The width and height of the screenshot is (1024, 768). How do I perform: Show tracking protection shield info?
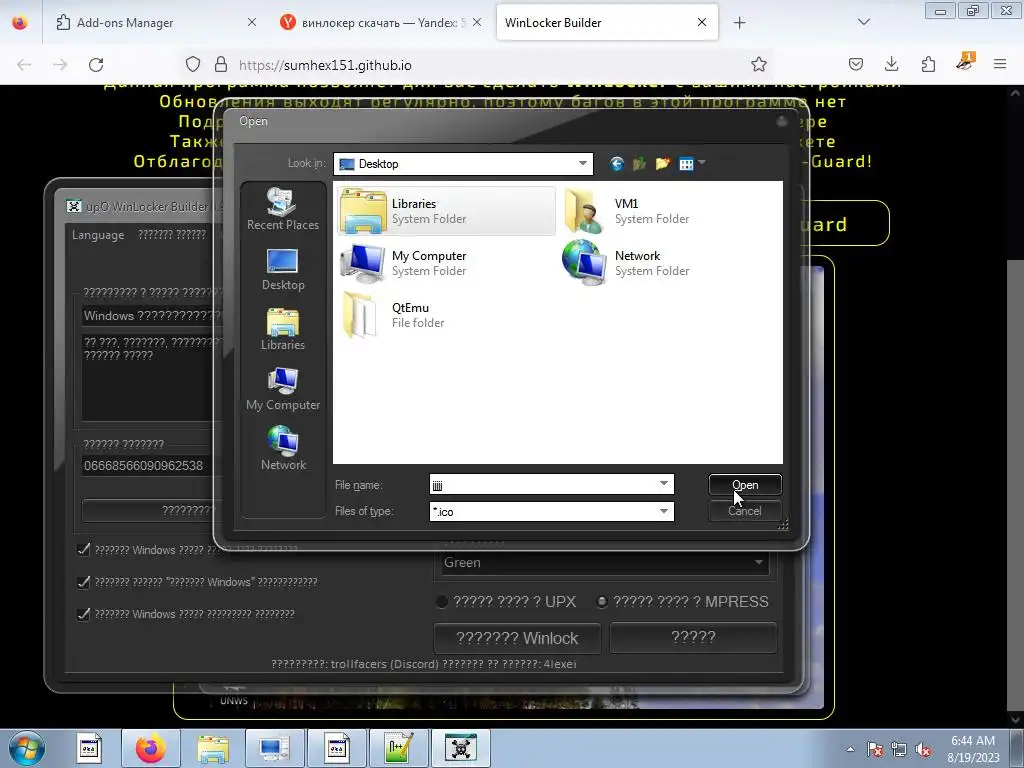point(193,65)
